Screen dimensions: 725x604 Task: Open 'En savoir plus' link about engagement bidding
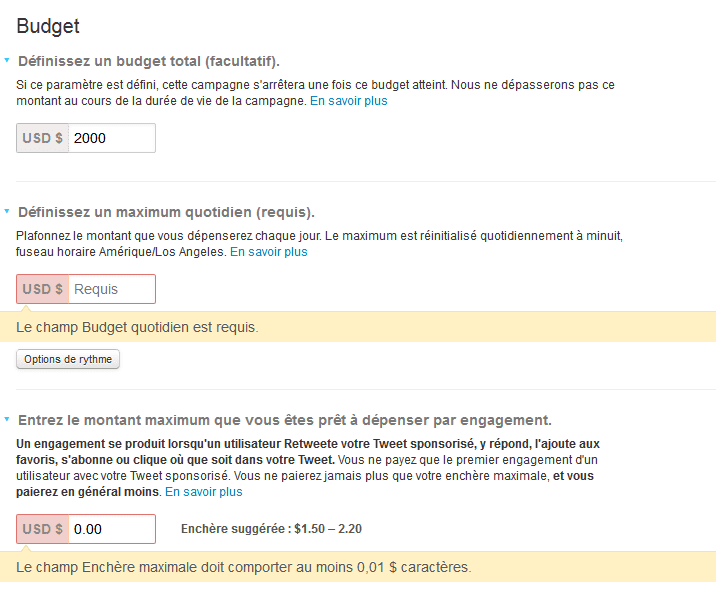203,492
